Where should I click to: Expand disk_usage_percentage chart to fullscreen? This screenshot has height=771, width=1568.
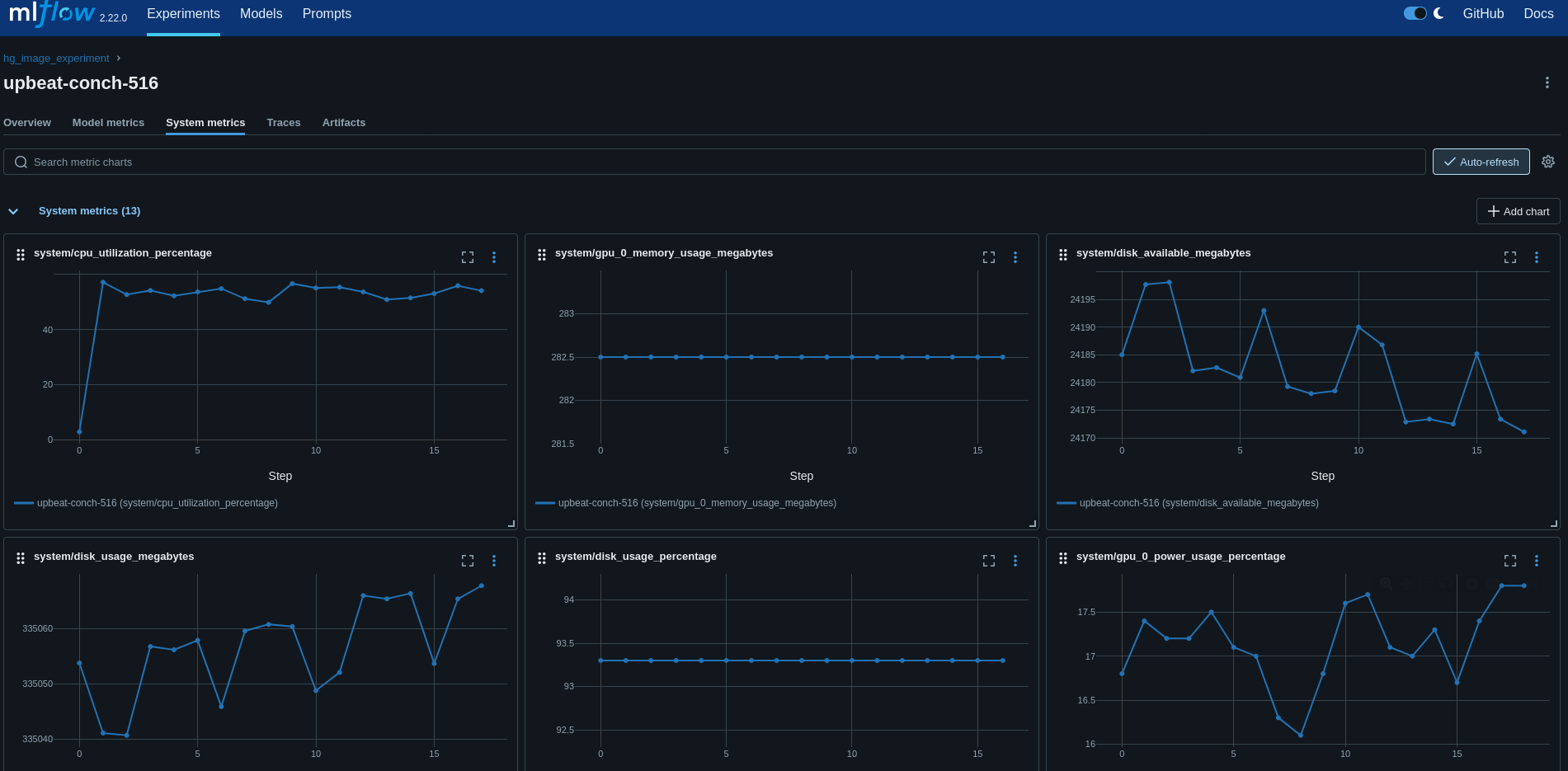988,561
